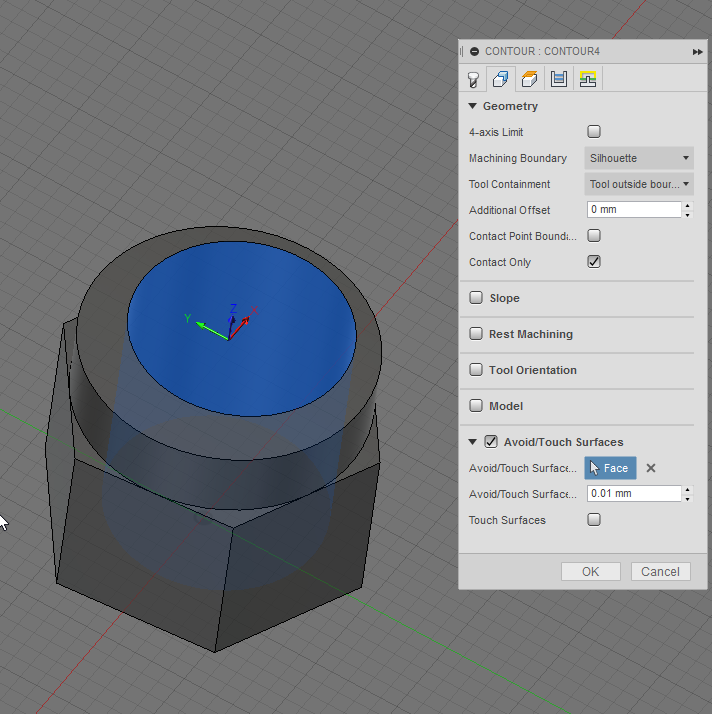Switch to the Geometry tab icon

click(x=501, y=79)
